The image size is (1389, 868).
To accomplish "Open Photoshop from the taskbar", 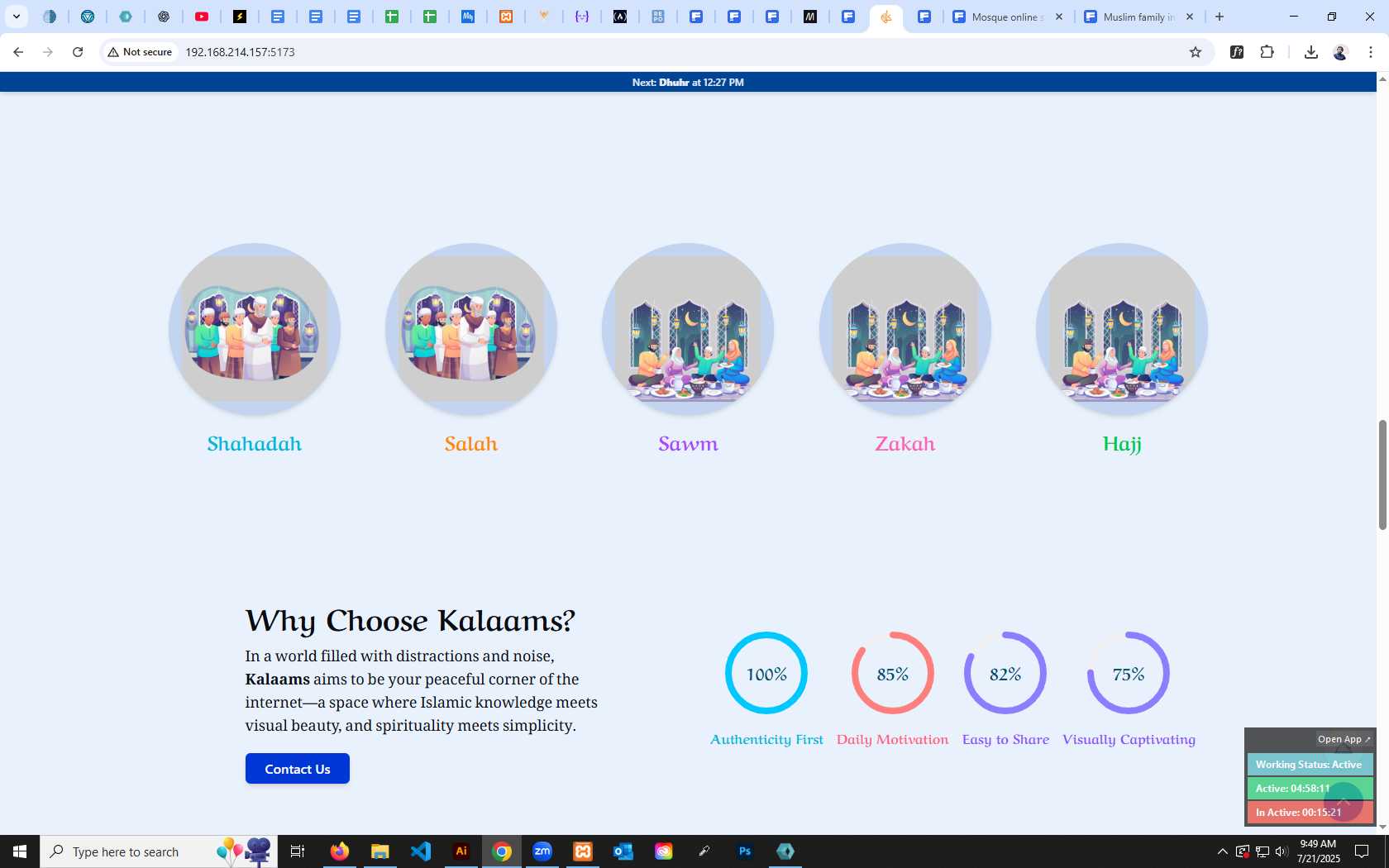I will [745, 851].
